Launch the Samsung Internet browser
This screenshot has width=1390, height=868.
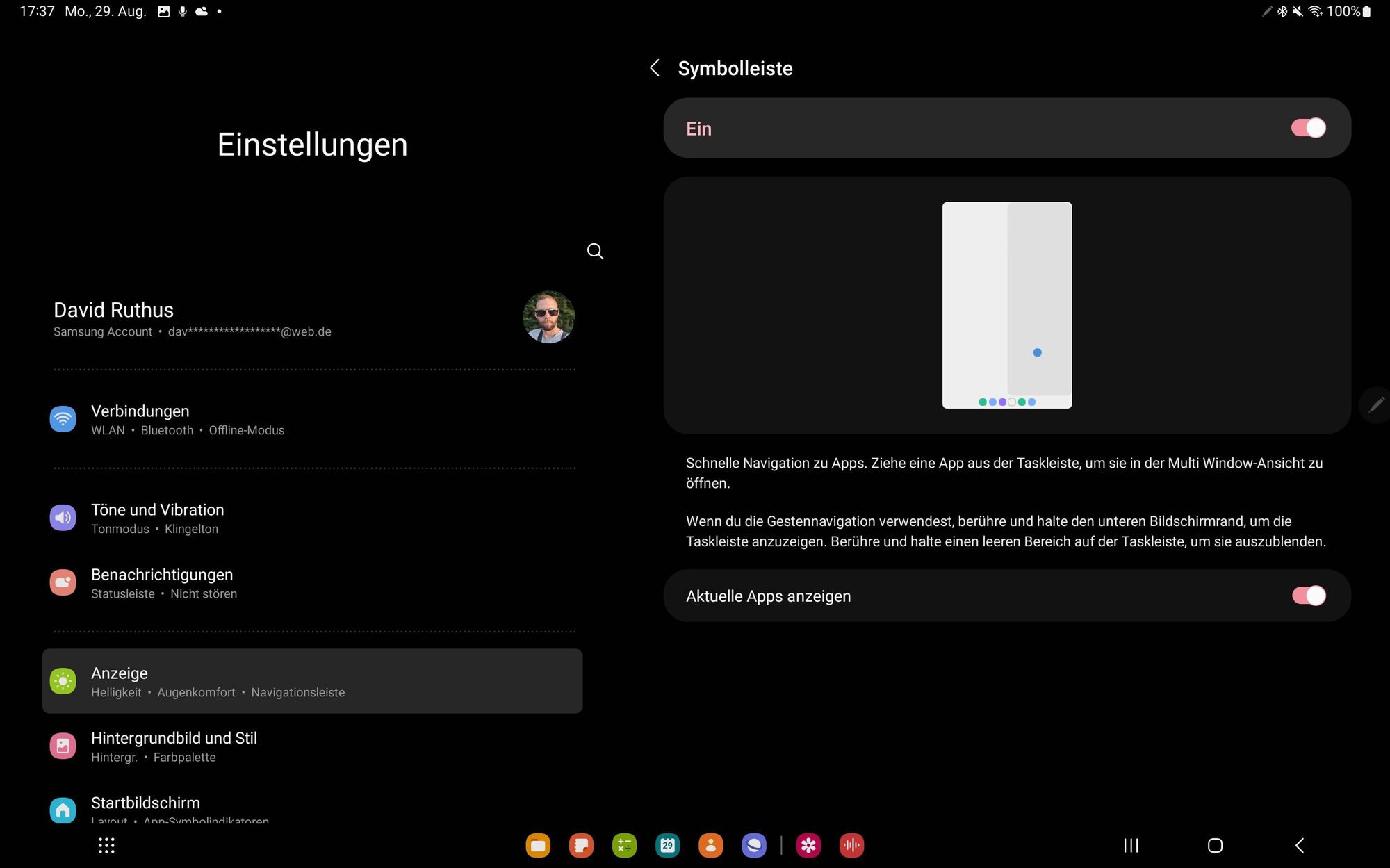coord(753,845)
